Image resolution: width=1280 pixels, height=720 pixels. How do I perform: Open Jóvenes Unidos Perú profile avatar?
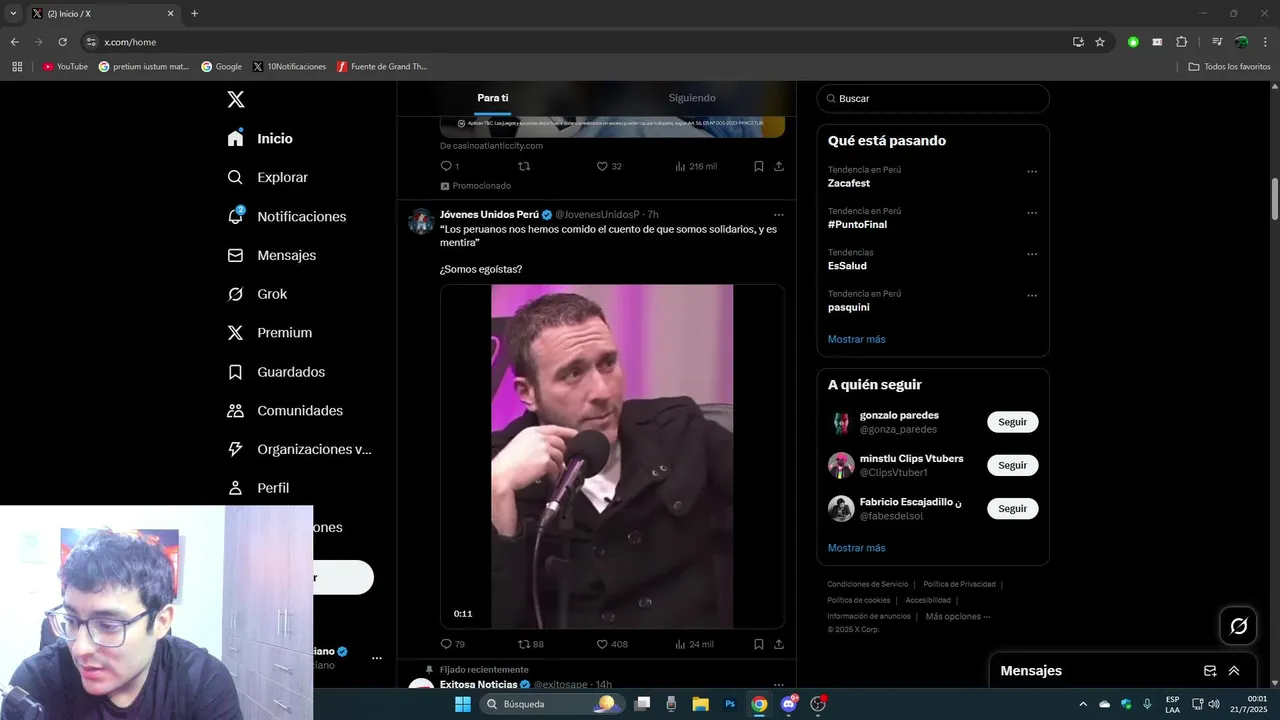[x=421, y=221]
